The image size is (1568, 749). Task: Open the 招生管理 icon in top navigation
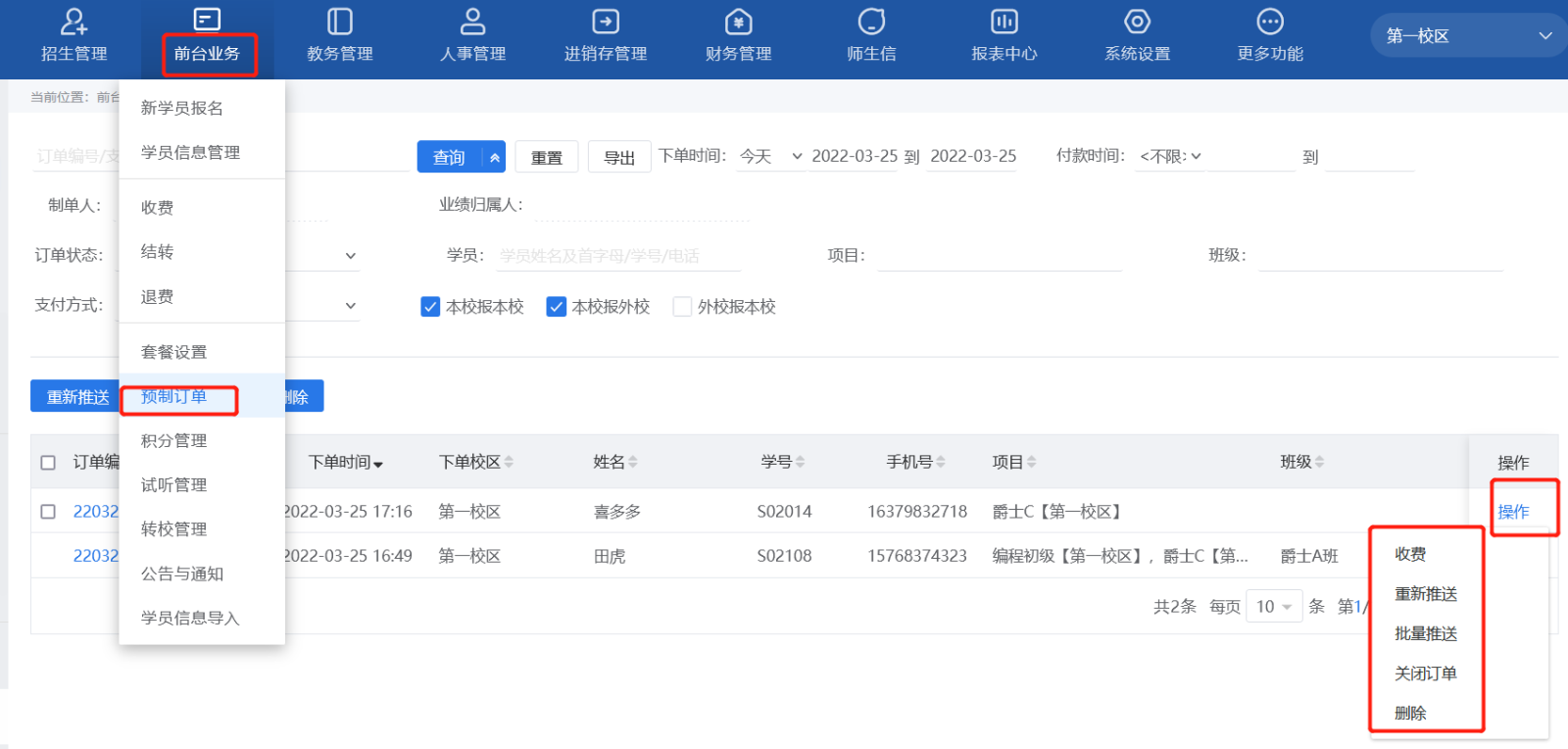[73, 23]
